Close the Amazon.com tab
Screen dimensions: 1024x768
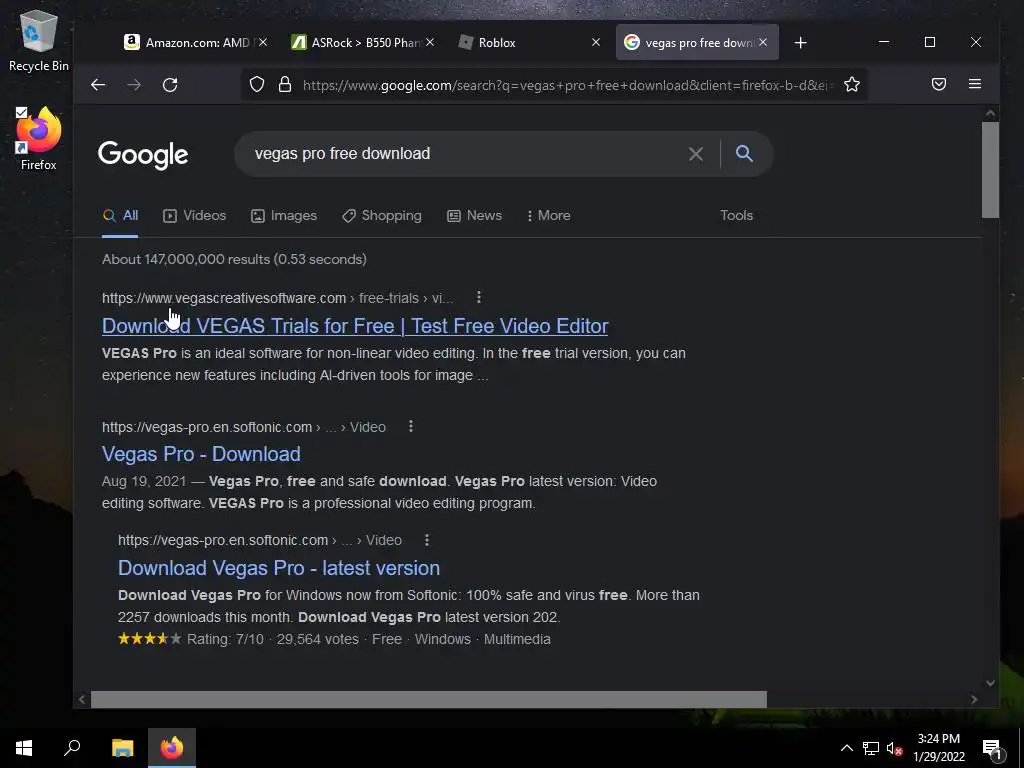[x=263, y=42]
